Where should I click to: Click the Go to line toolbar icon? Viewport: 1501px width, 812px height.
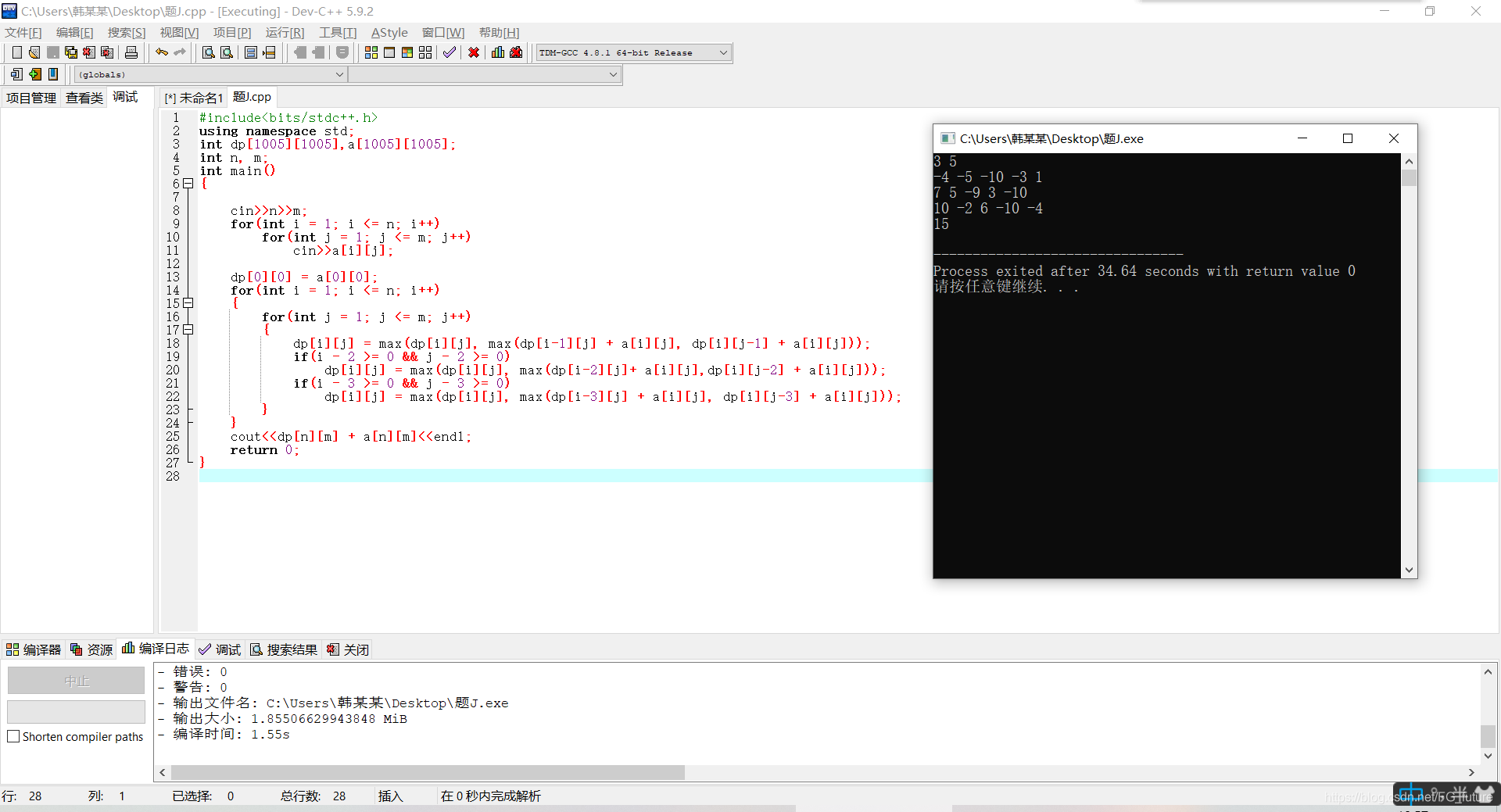point(270,52)
